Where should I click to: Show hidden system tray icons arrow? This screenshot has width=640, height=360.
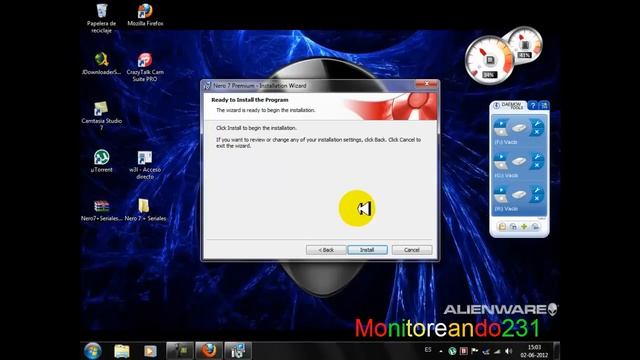tap(441, 351)
